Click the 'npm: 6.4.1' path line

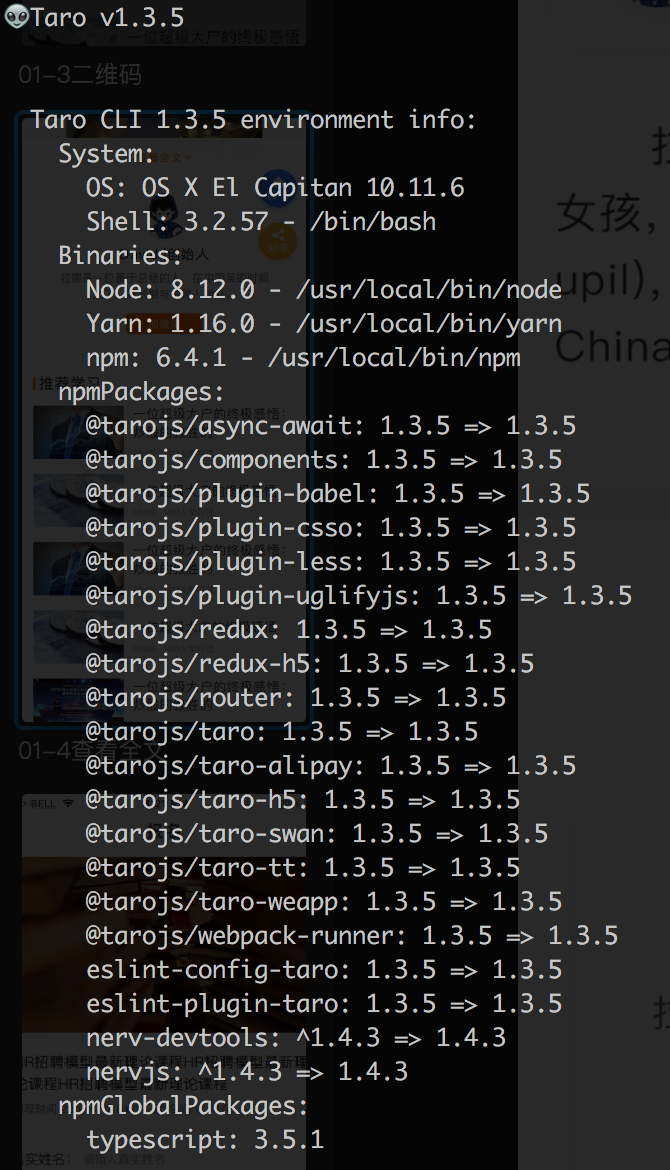point(303,357)
